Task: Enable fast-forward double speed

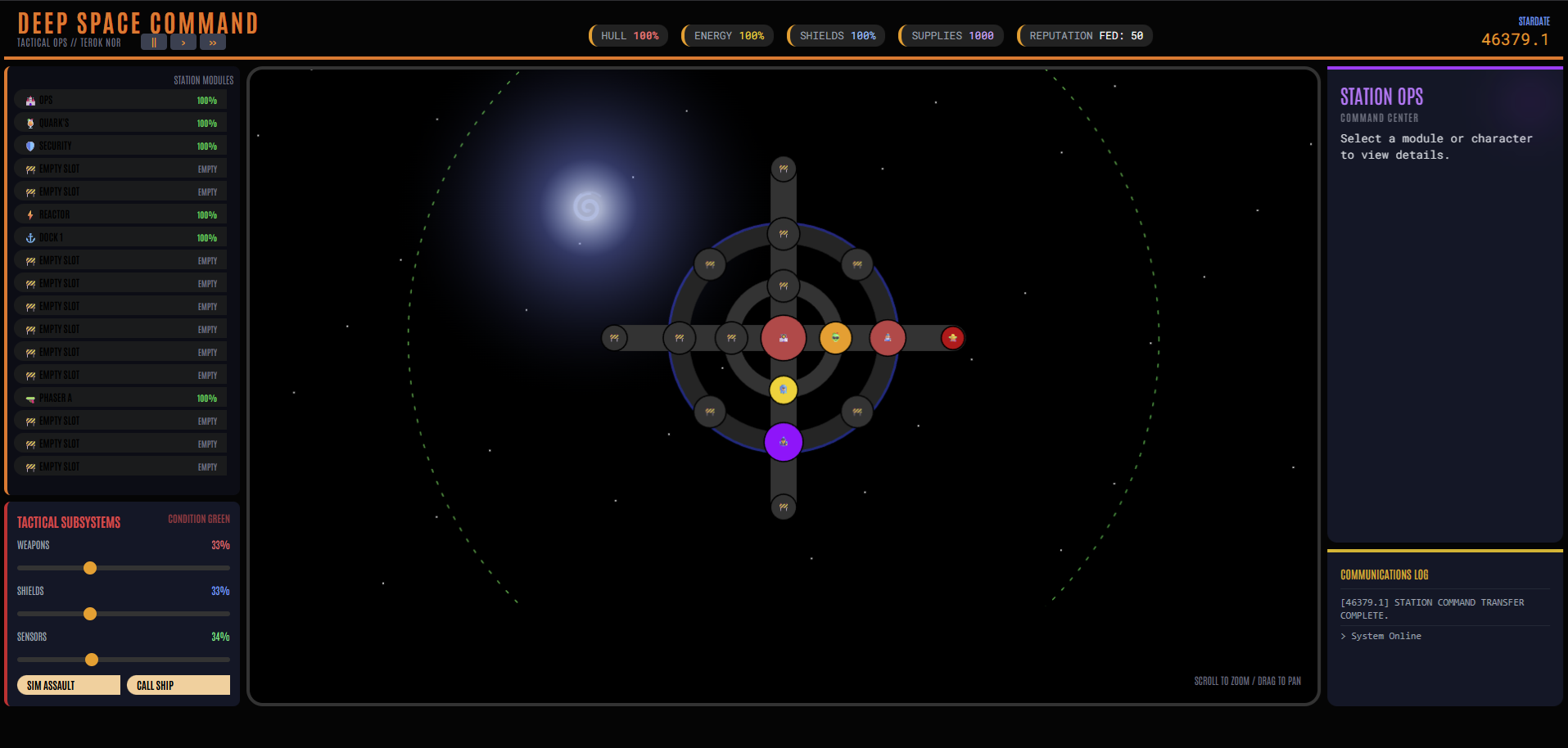Action: (x=212, y=42)
